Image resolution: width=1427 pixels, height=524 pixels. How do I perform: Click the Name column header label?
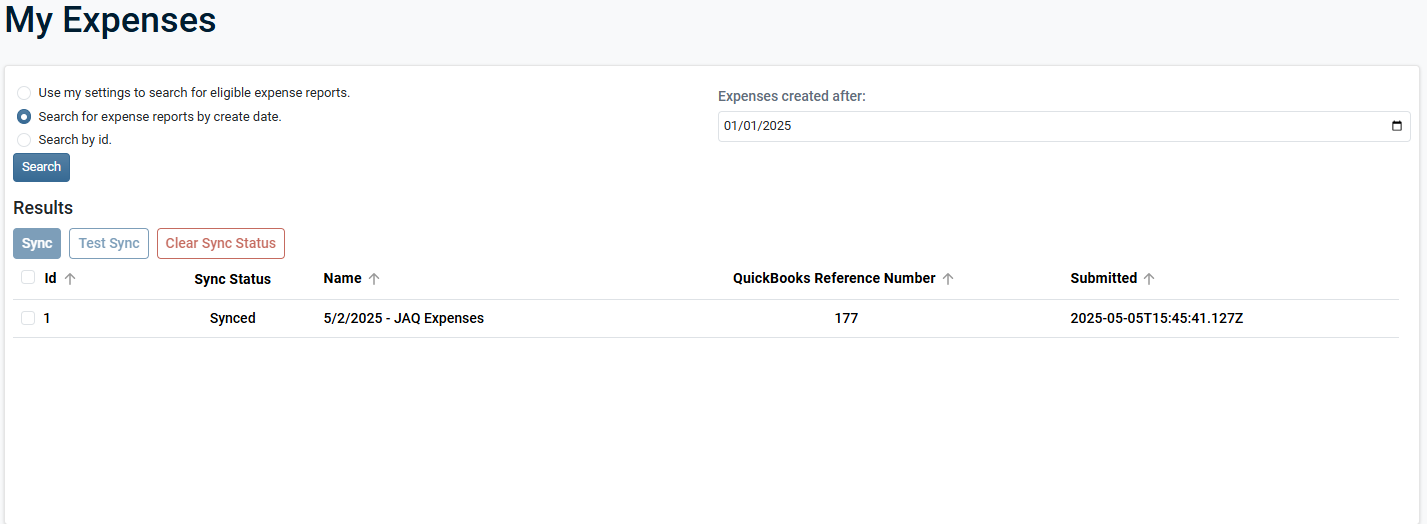tap(342, 278)
